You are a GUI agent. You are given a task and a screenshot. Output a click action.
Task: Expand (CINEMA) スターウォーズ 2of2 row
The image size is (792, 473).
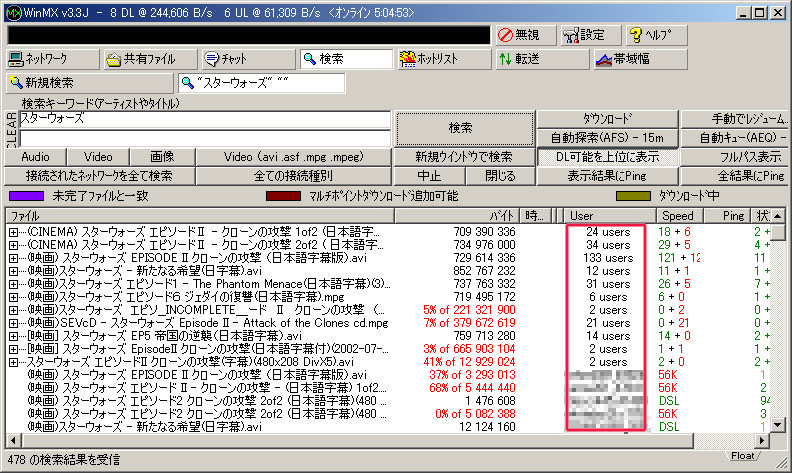(14, 245)
